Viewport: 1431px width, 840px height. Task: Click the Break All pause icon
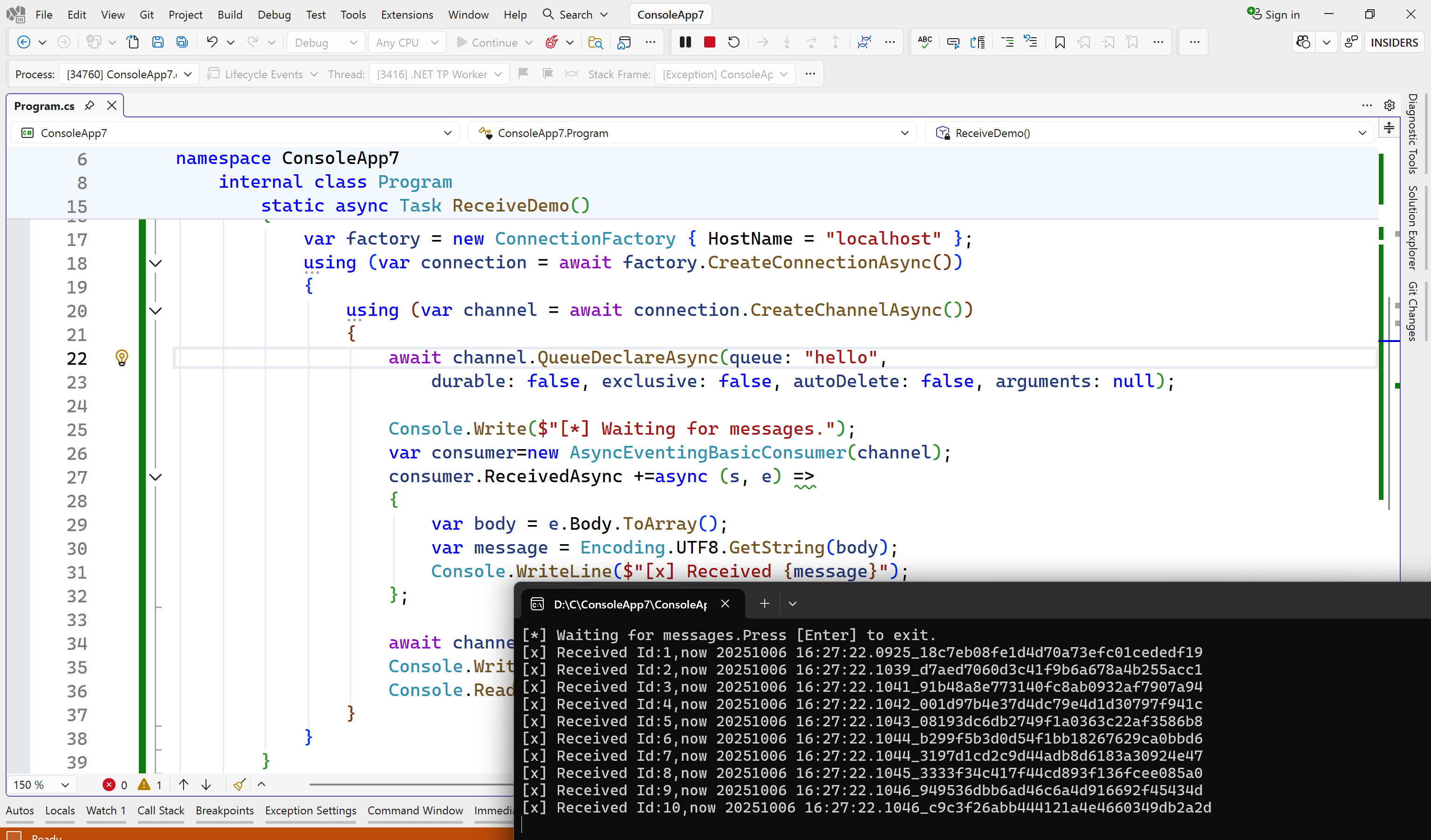(685, 42)
